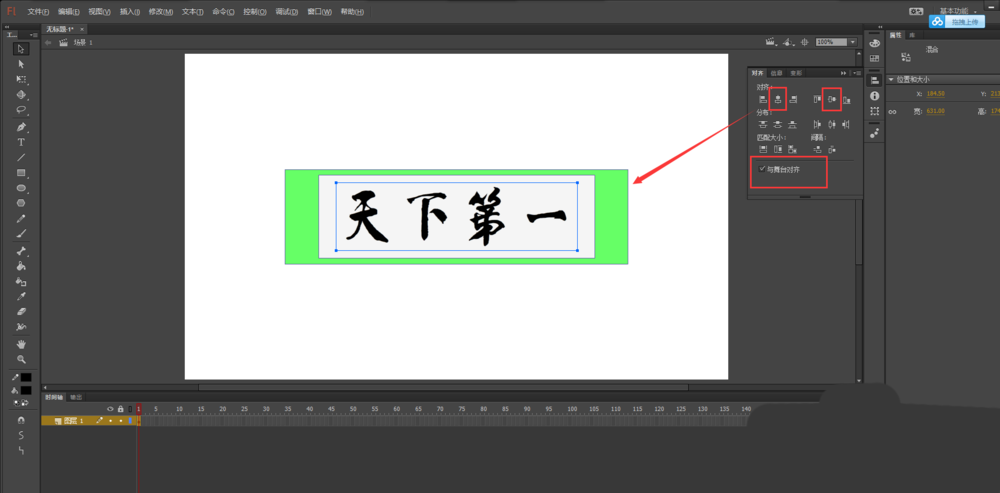Click distribute top edge icon
Image resolution: width=1000 pixels, height=493 pixels.
(x=763, y=124)
